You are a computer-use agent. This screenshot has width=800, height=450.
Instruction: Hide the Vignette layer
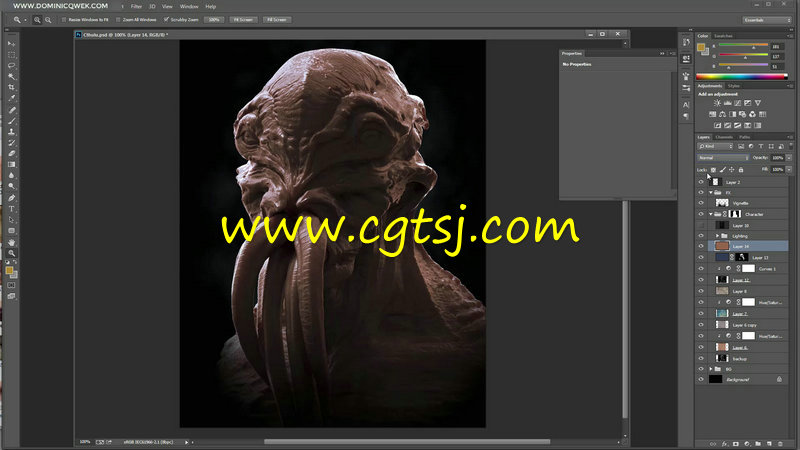pyautogui.click(x=701, y=203)
